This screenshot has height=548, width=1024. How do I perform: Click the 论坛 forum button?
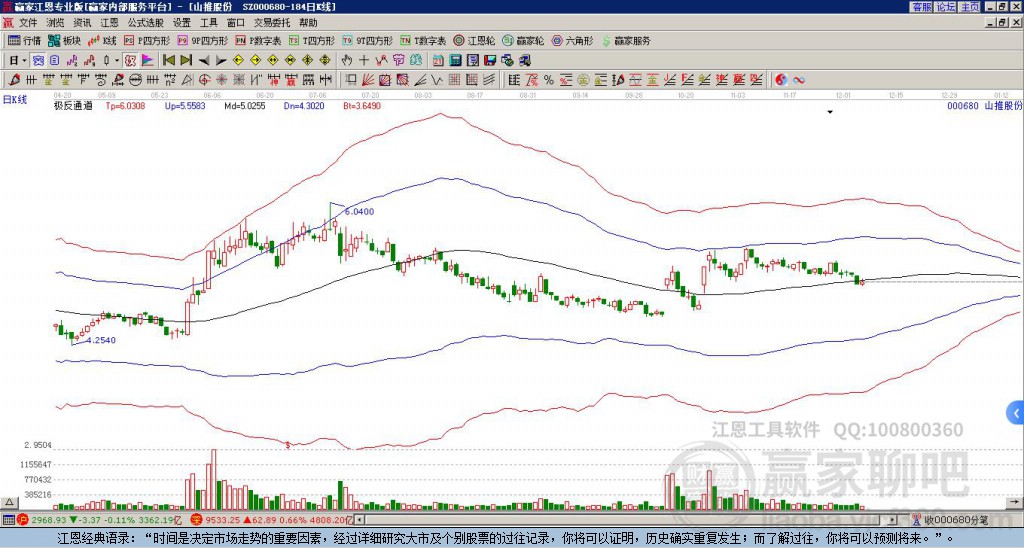[x=946, y=7]
